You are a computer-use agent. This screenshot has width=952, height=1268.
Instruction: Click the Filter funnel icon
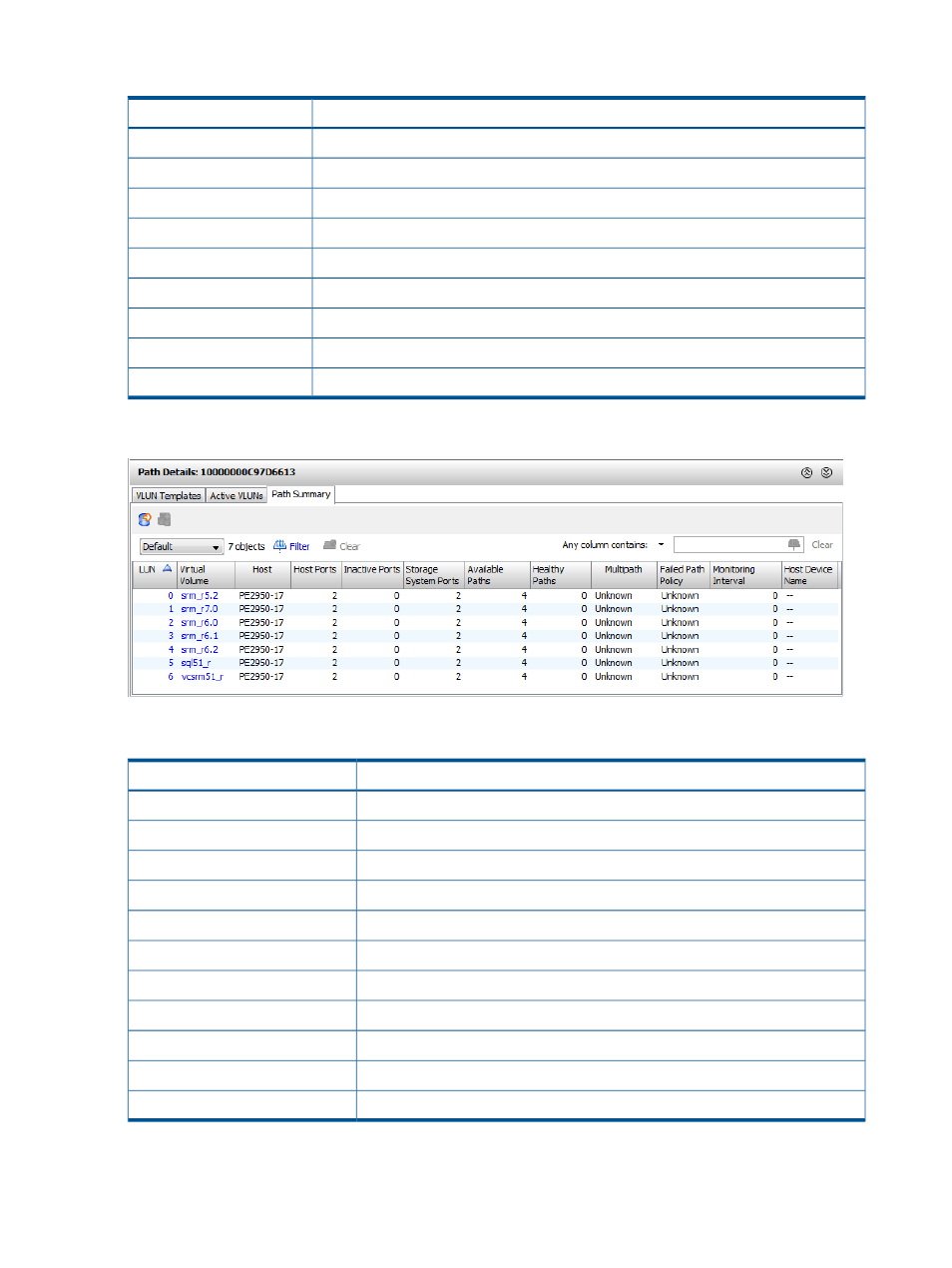pos(279,546)
